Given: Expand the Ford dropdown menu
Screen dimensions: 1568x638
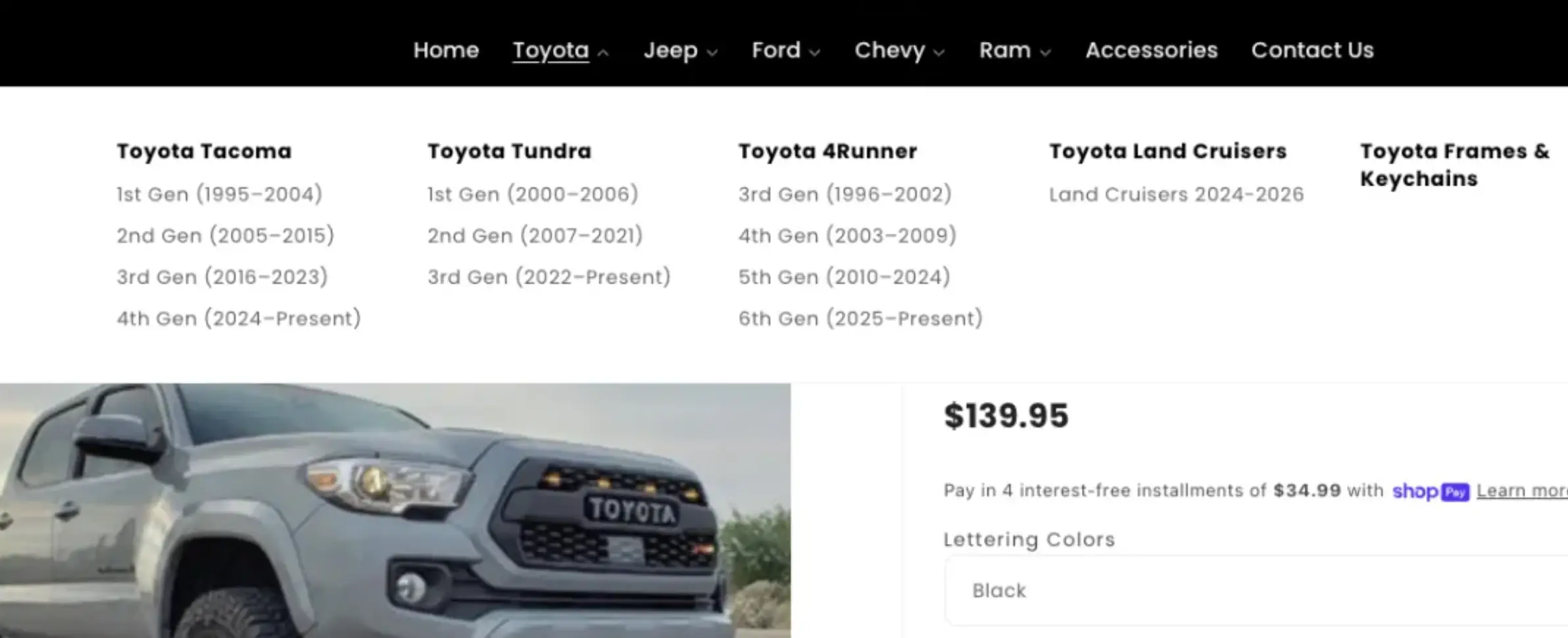Looking at the screenshot, I should click(x=785, y=51).
